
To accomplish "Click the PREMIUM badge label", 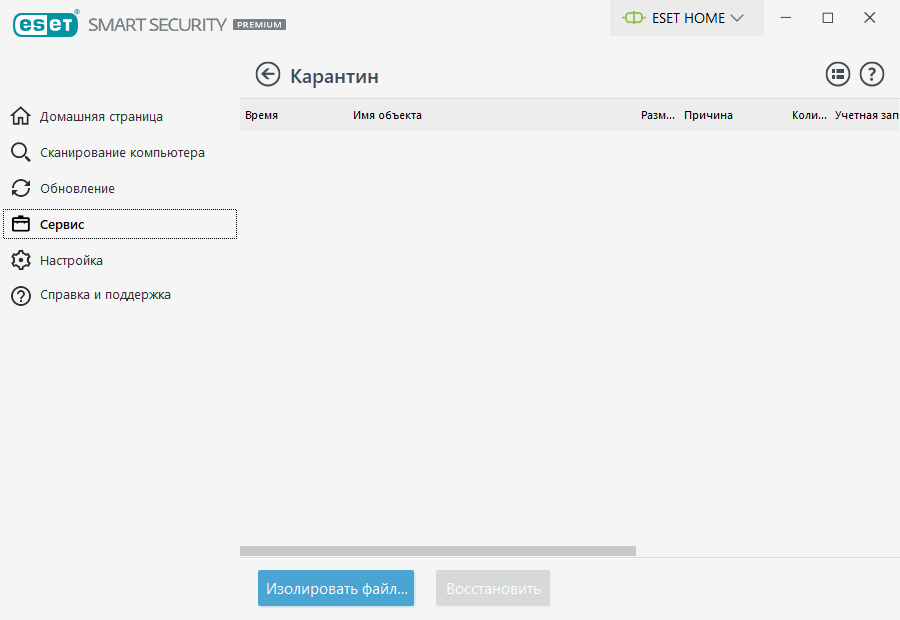I will tap(259, 25).
